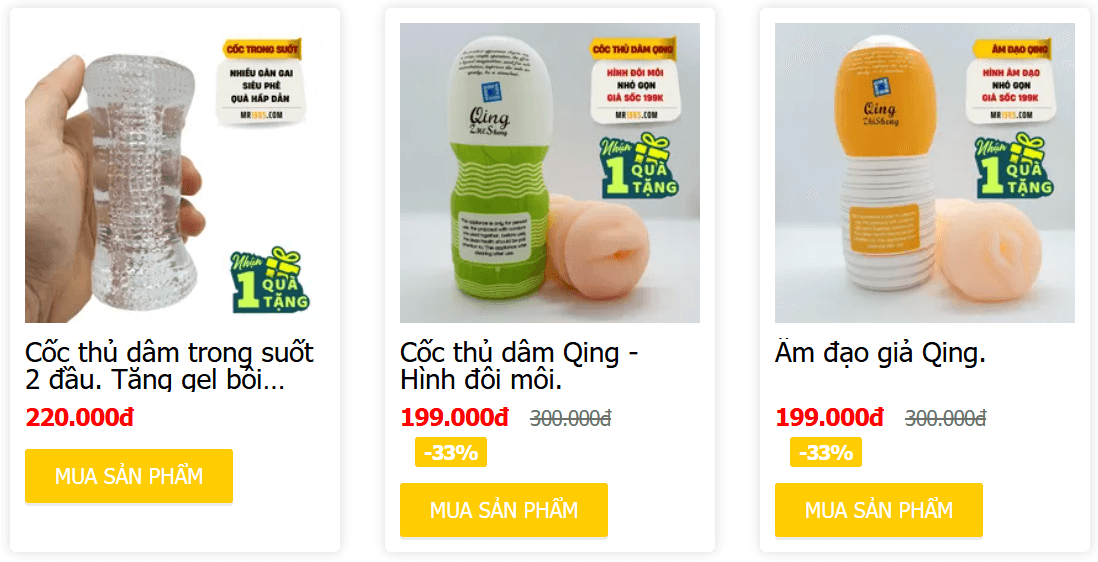Screen dimensions: 1098x562
Task: Click the -33% badge under the green product
Action: [451, 452]
